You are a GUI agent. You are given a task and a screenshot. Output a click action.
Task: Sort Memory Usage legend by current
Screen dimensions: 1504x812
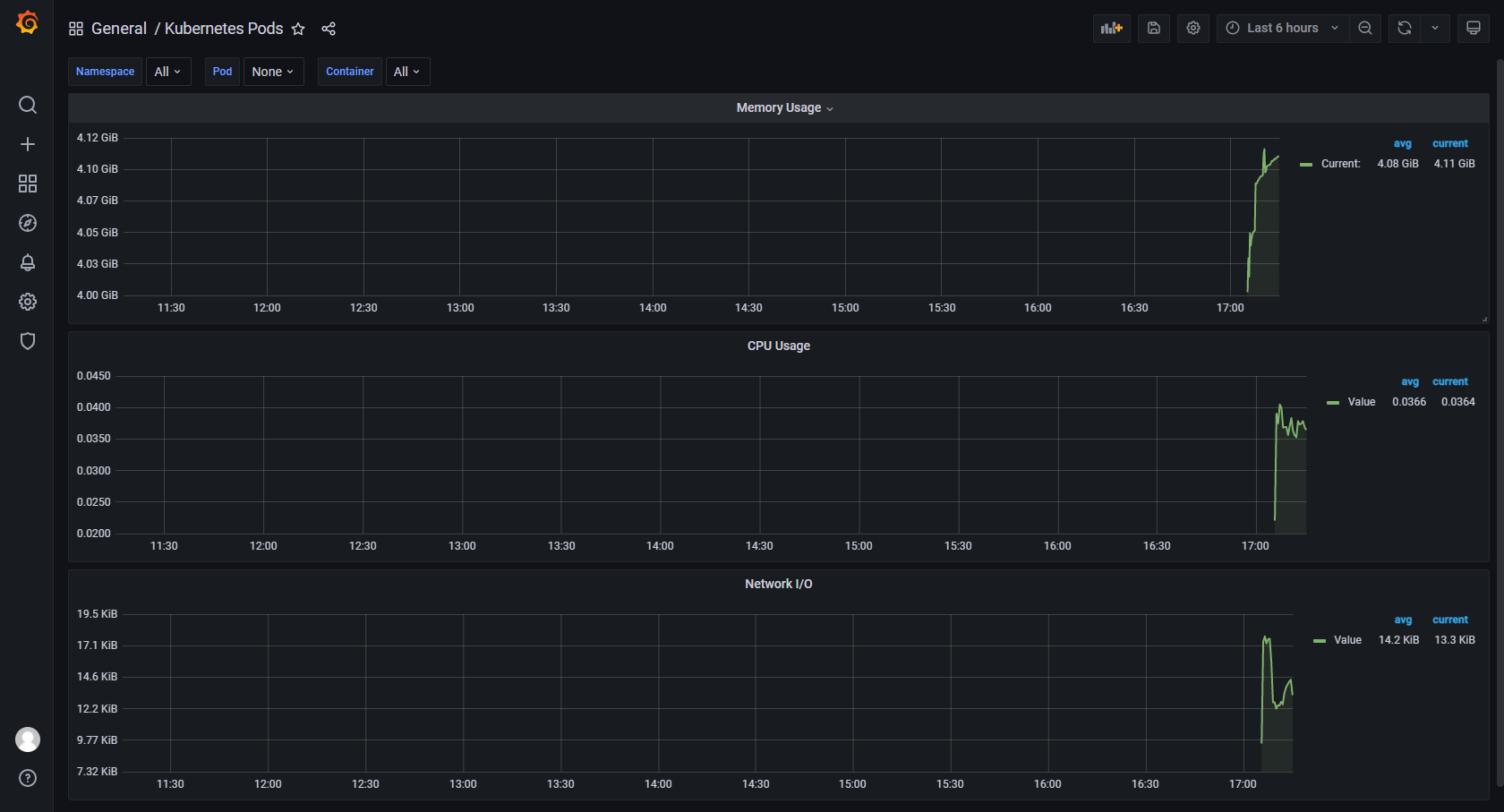point(1450,143)
